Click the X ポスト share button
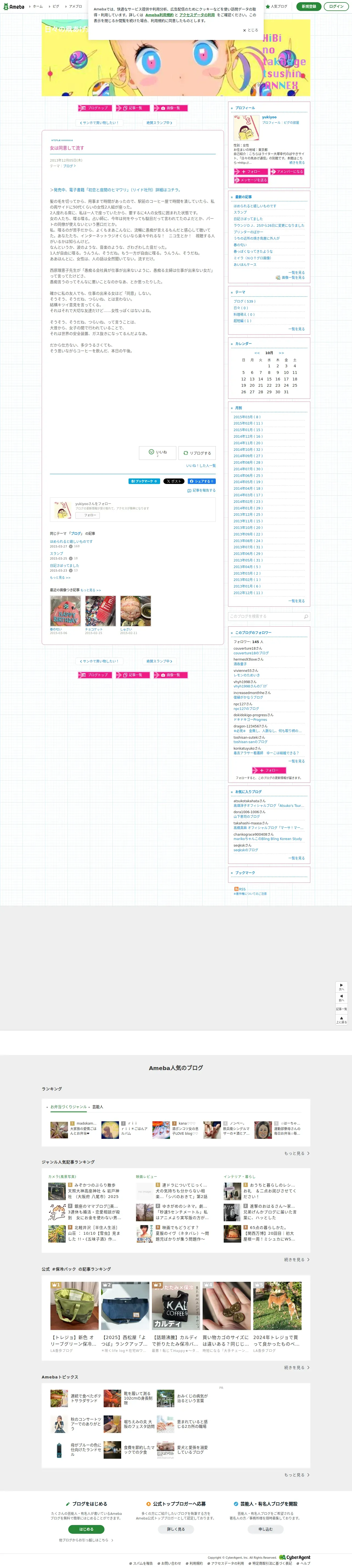 [174, 481]
